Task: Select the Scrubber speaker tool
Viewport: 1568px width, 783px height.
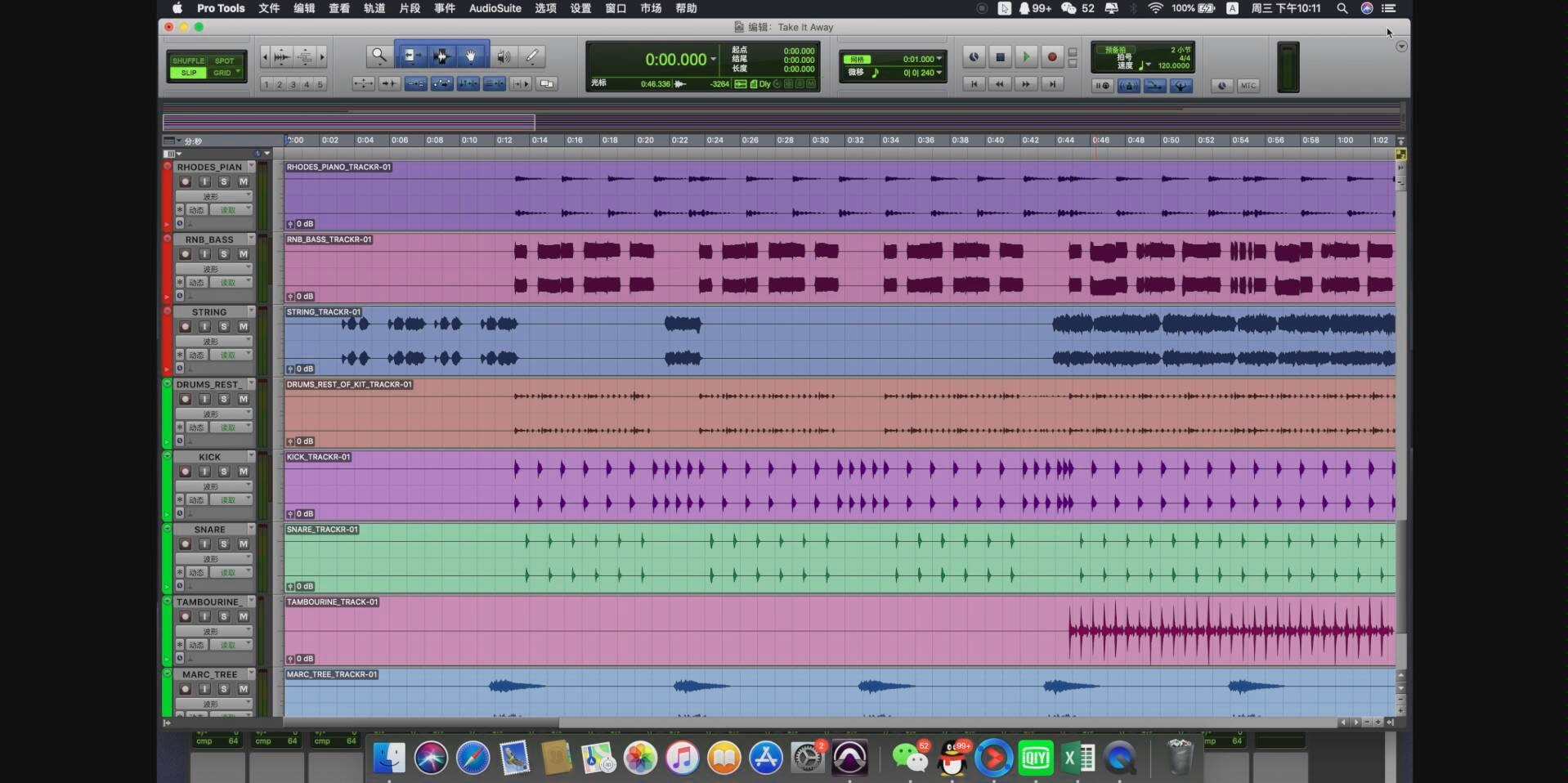Action: (x=504, y=56)
